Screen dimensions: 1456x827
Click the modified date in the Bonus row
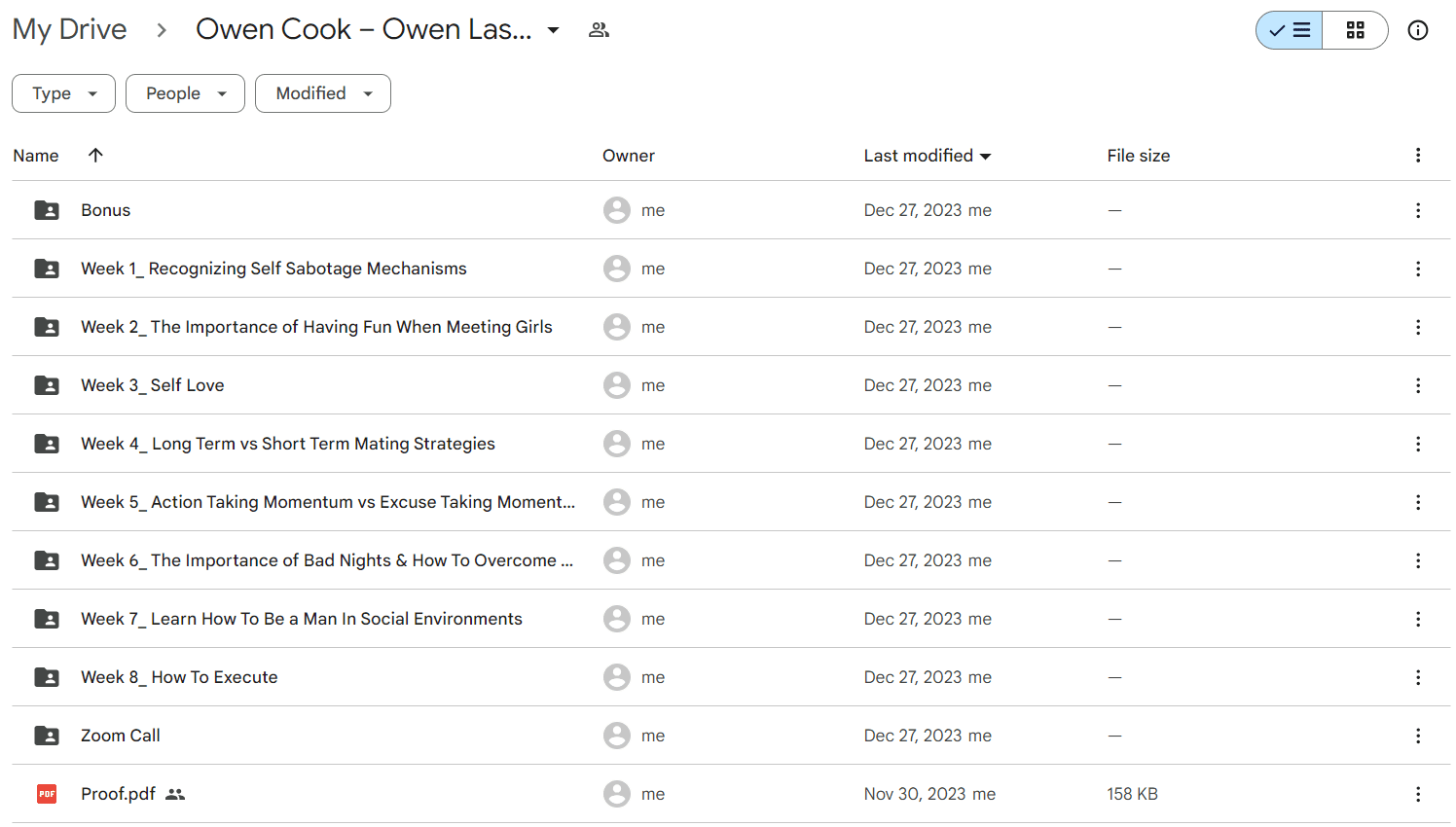pos(913,210)
